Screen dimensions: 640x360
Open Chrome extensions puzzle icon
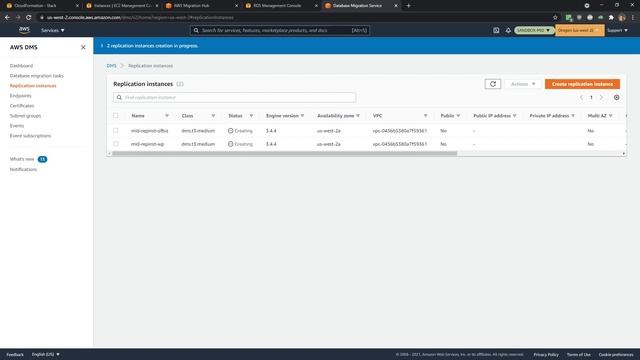coord(611,18)
